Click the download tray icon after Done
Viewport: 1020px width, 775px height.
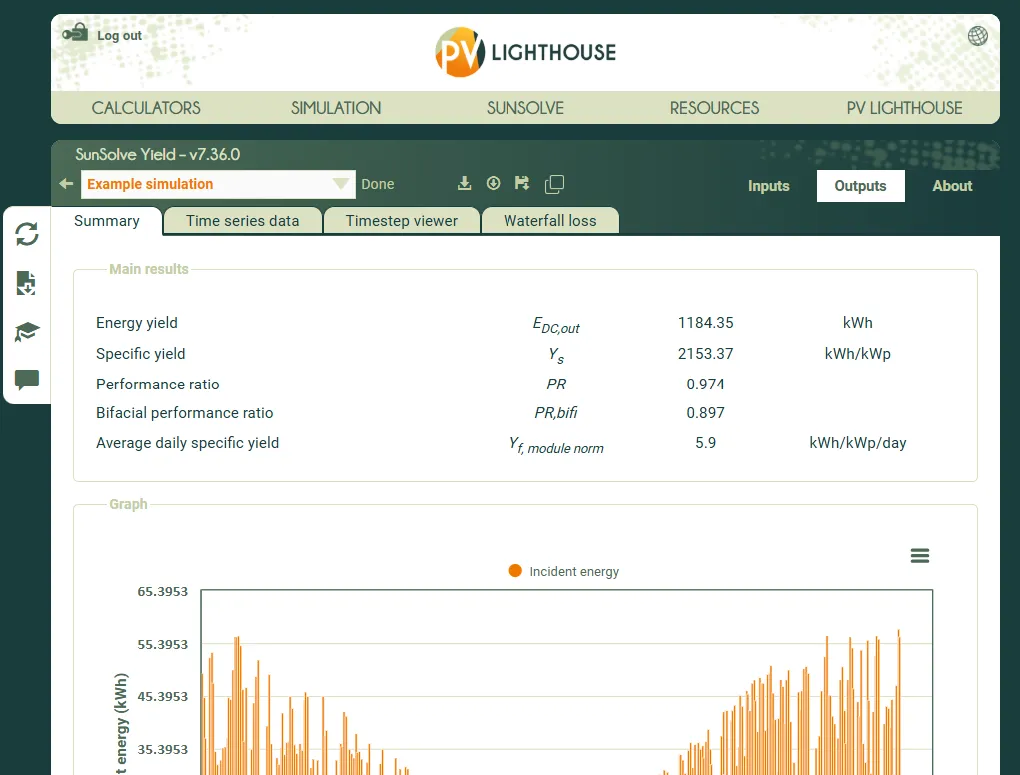pos(464,183)
